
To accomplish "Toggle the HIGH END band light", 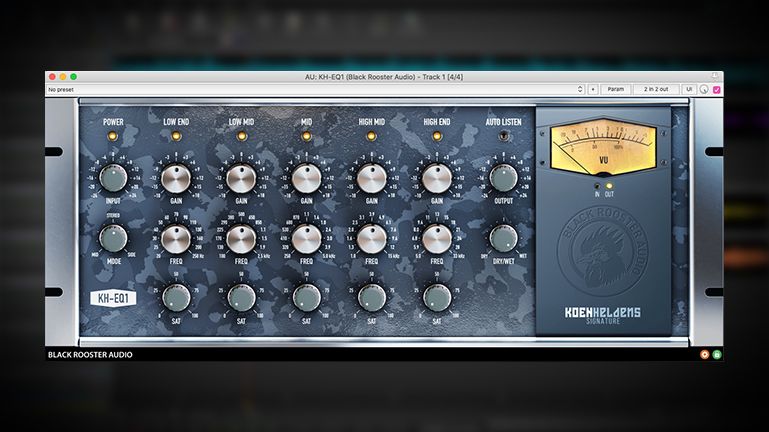I will click(436, 136).
